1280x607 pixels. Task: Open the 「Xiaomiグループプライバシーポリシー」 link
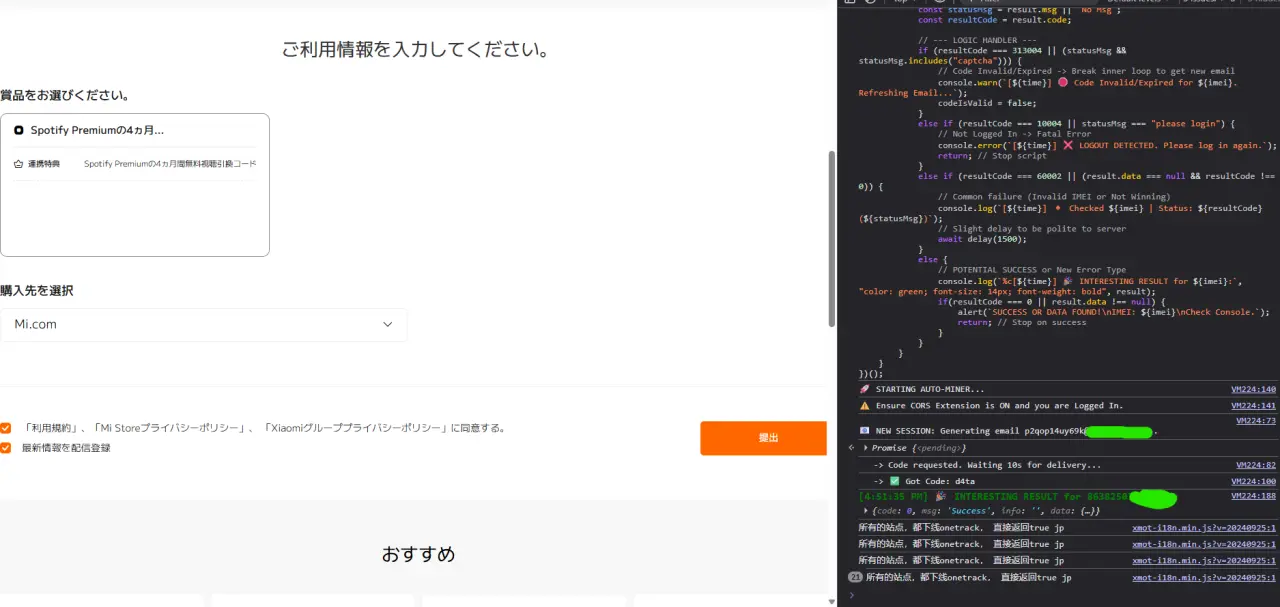click(356, 428)
